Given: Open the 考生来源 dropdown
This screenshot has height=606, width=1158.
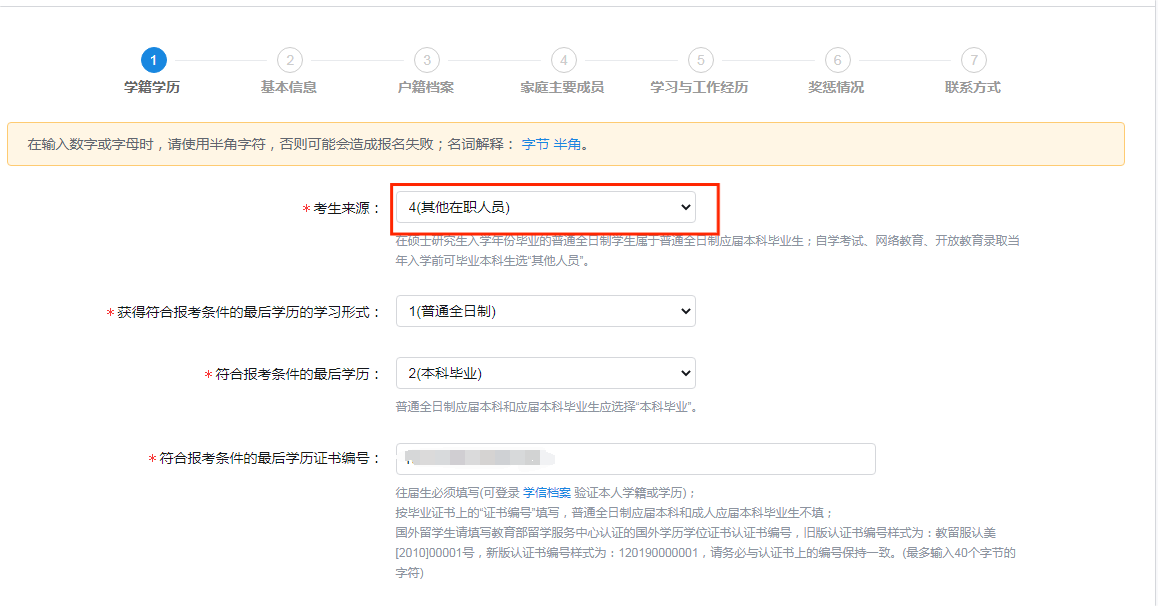Looking at the screenshot, I should (545, 207).
